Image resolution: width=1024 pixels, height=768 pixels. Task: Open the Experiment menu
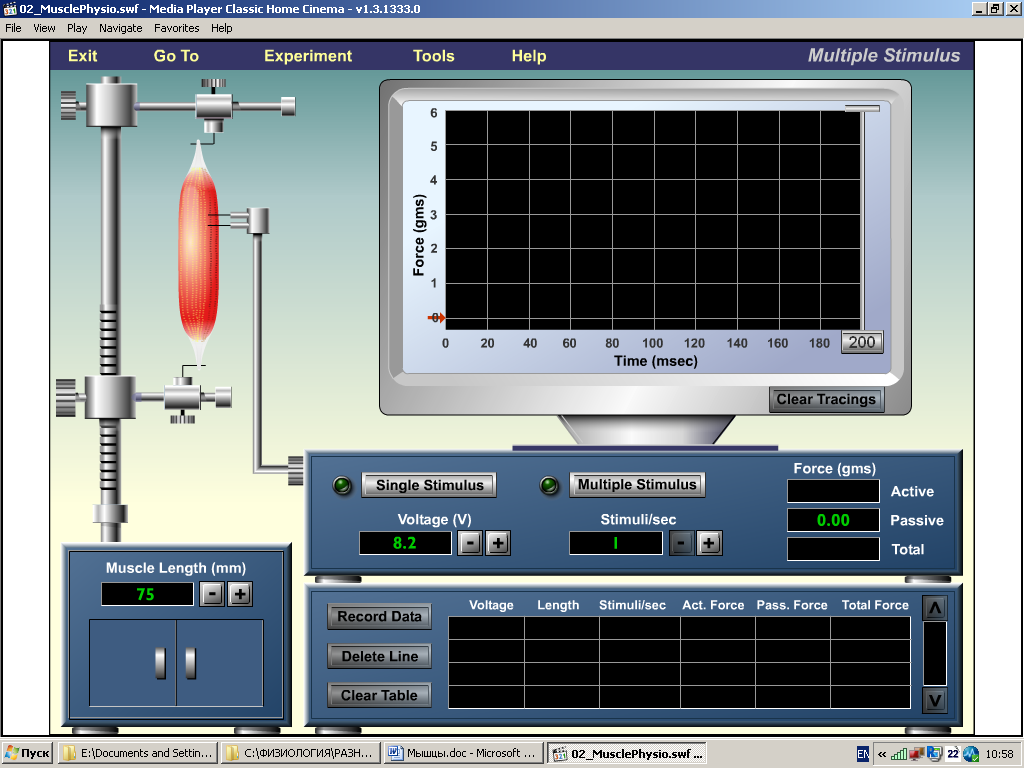(x=308, y=56)
